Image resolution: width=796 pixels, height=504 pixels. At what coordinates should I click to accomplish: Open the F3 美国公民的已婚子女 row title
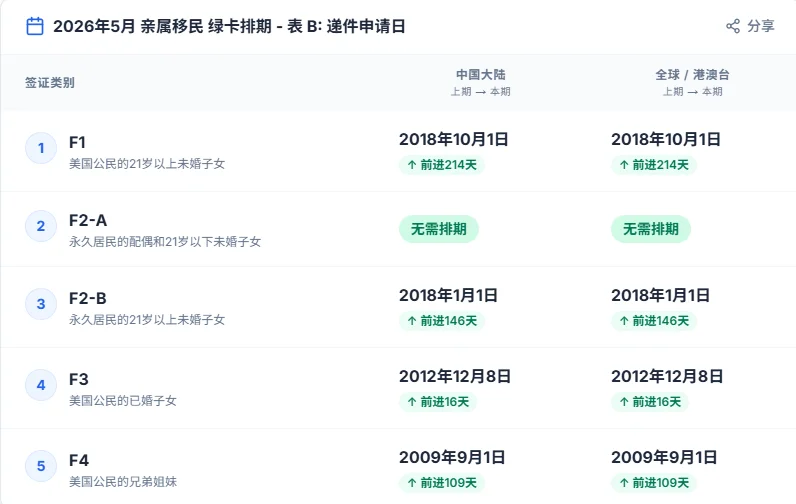tap(79, 379)
